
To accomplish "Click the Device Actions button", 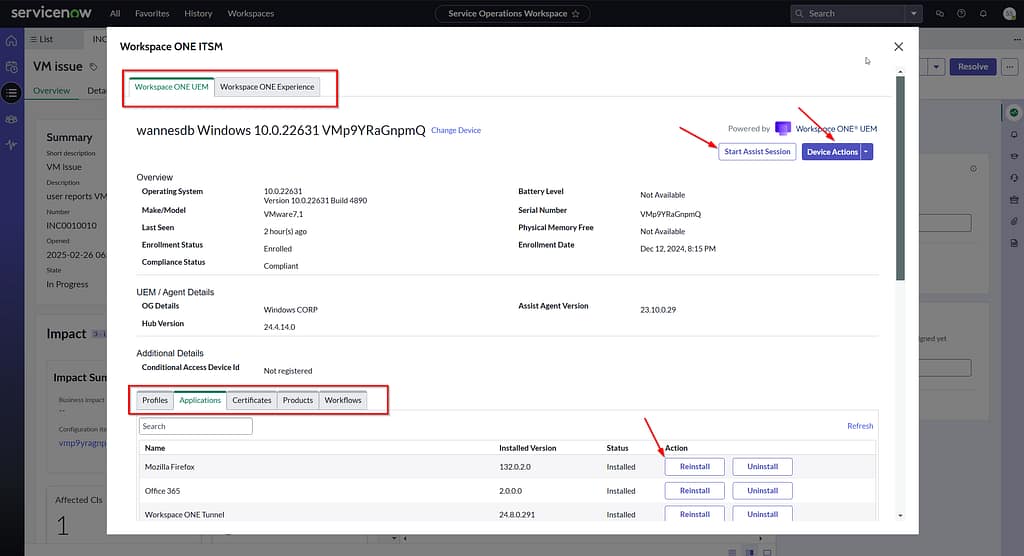I will coord(831,152).
